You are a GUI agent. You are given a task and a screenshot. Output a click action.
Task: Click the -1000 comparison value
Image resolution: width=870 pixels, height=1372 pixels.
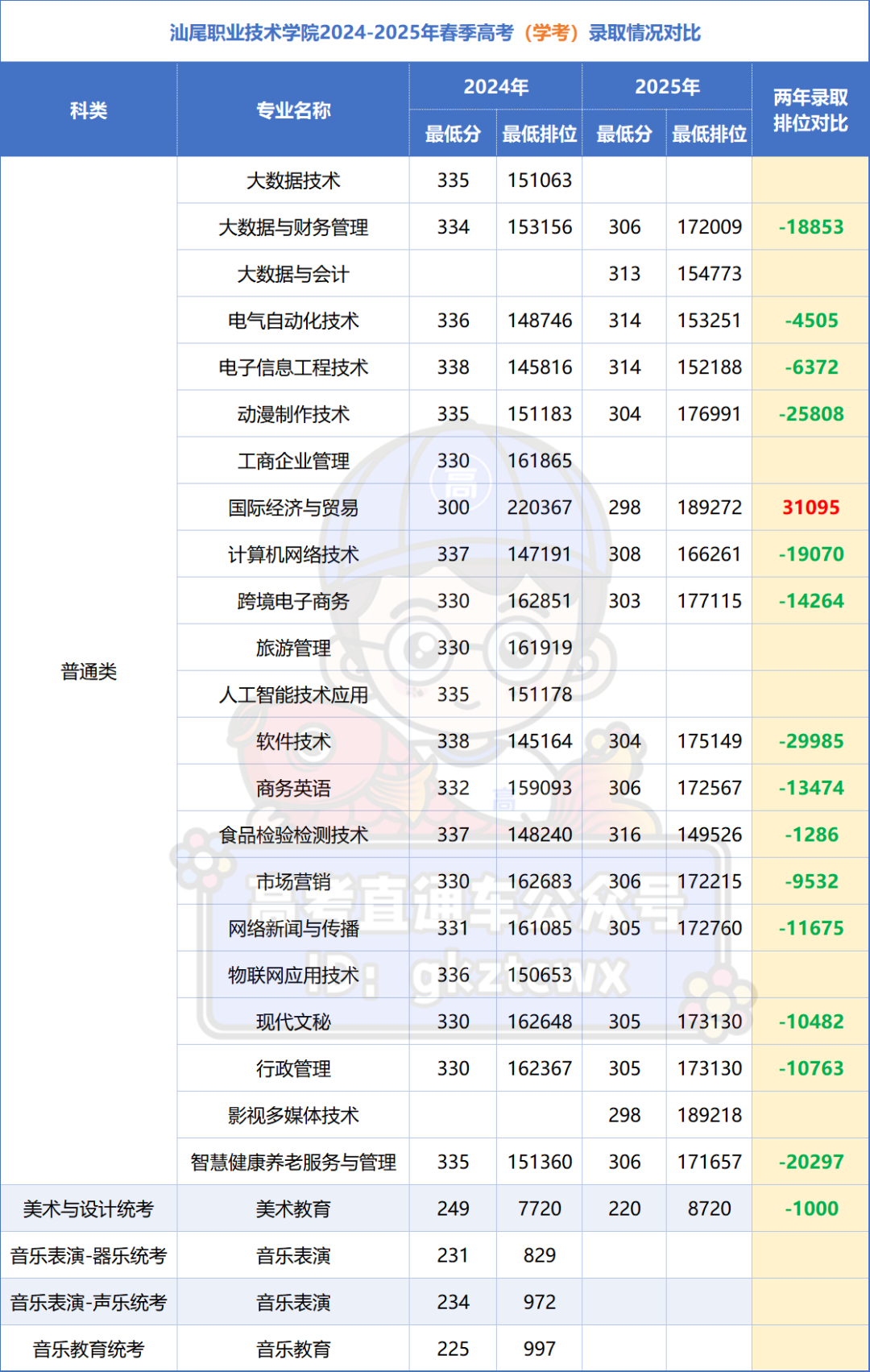tap(810, 1208)
